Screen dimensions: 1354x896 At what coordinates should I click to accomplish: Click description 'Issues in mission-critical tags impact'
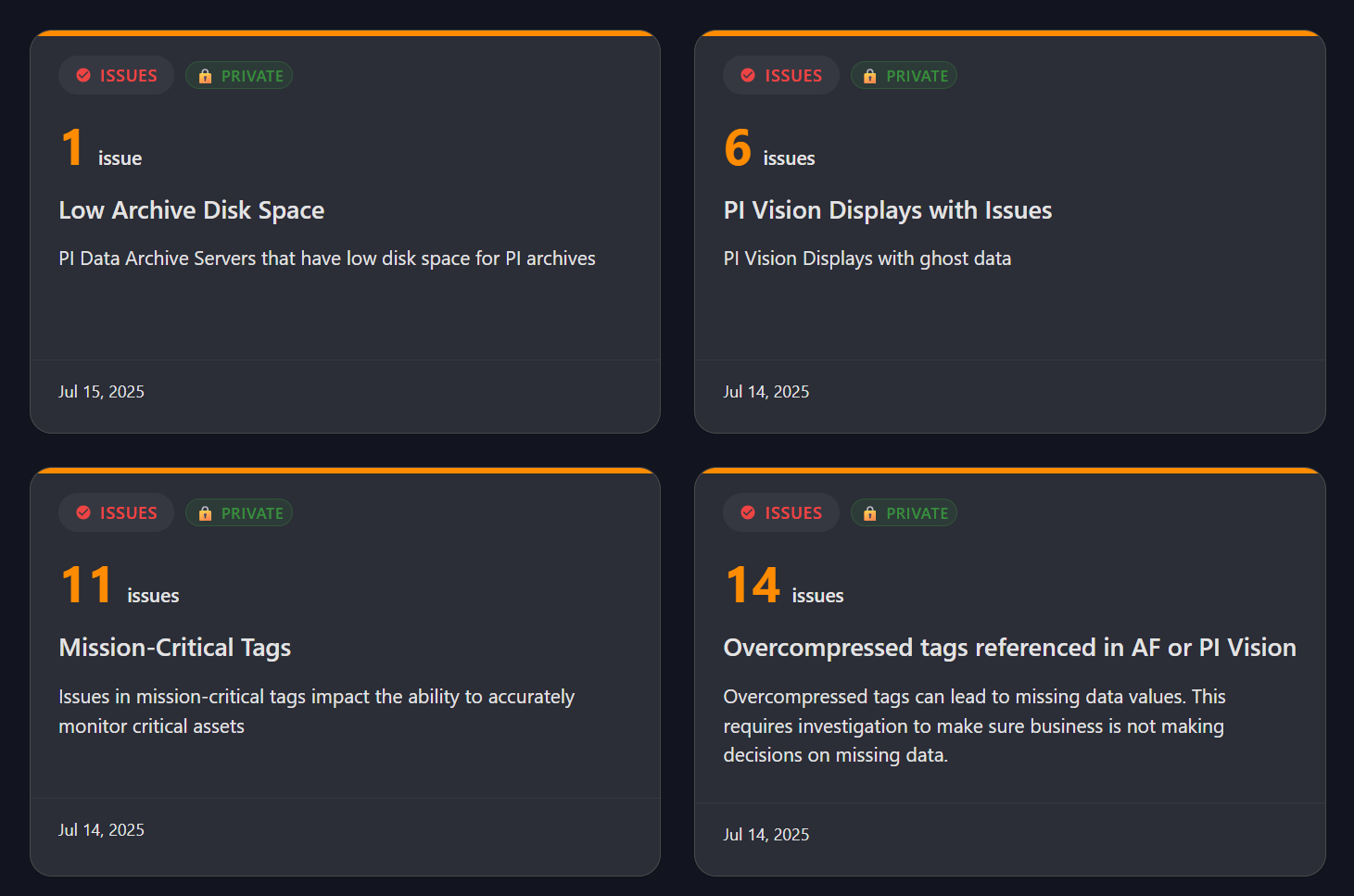point(317,711)
